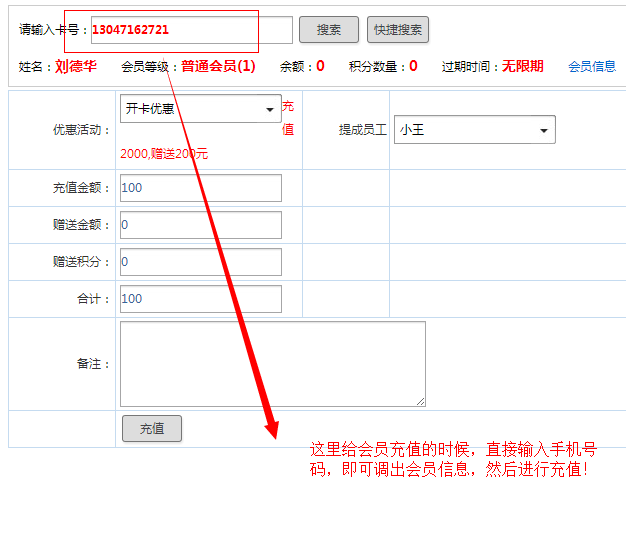
Task: Click the 积分数量 points count value
Action: (413, 67)
